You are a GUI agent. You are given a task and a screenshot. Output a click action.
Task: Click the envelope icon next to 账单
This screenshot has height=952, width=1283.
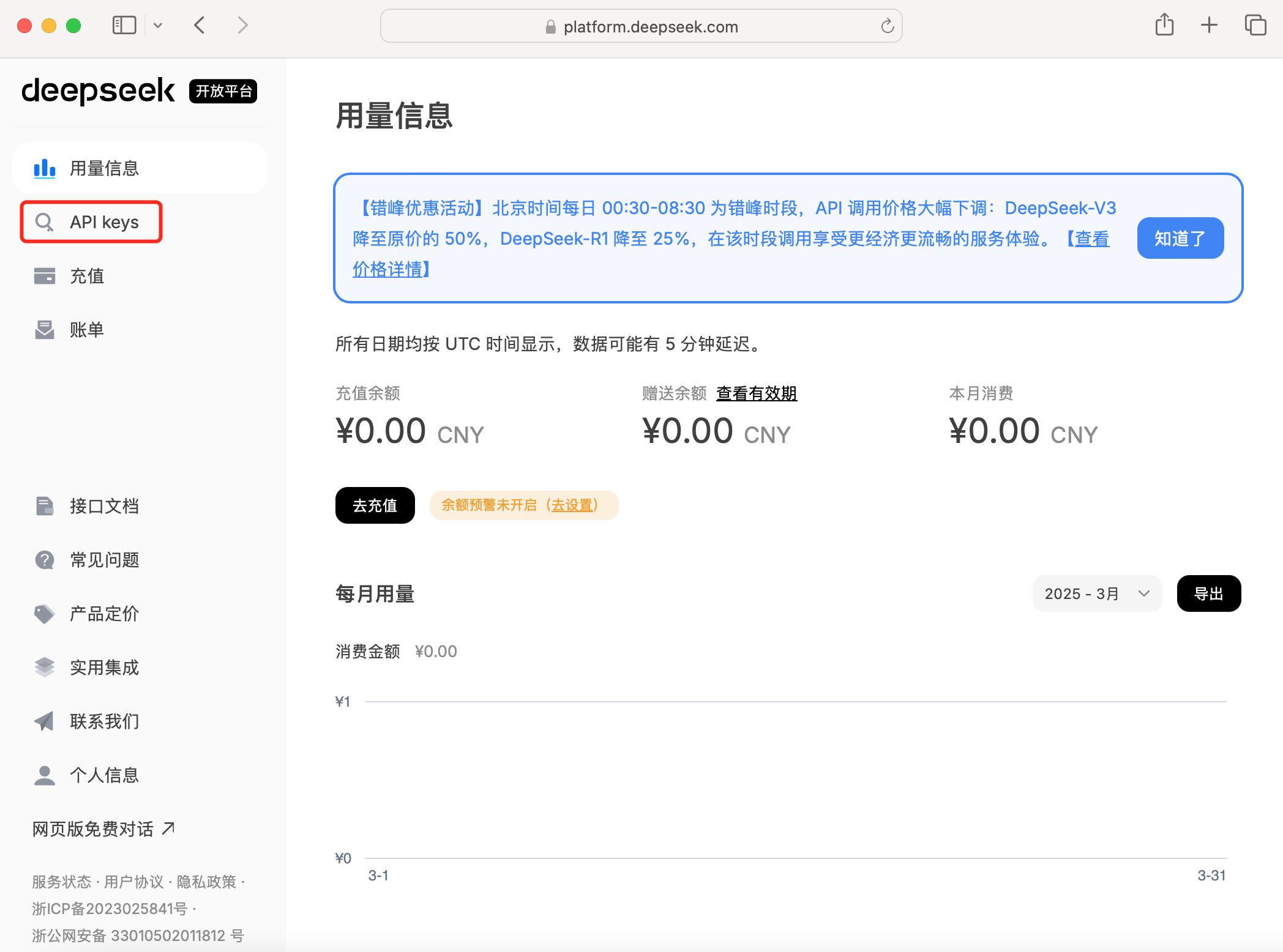click(x=45, y=330)
